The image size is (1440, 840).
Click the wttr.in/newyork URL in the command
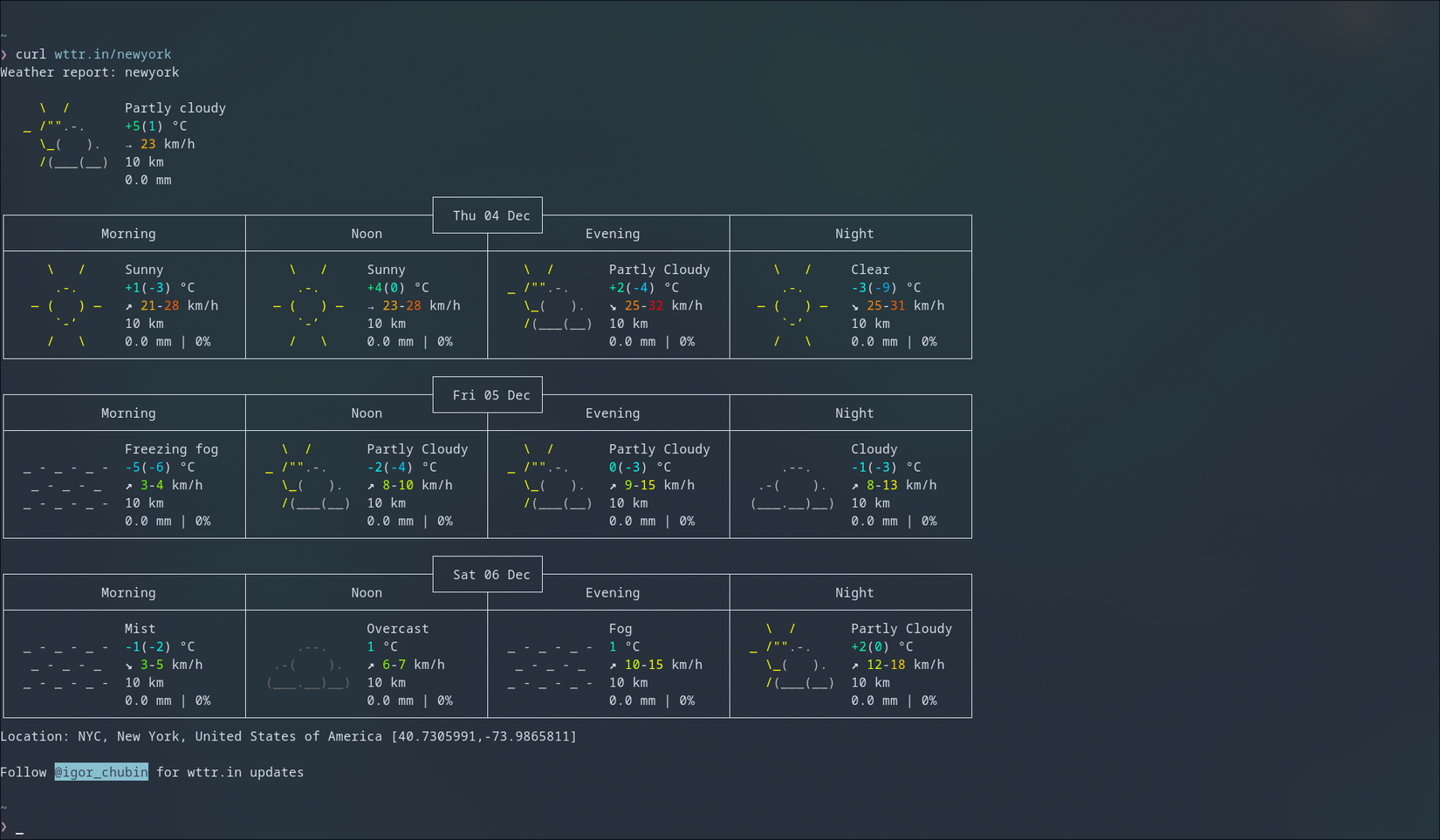[x=113, y=53]
